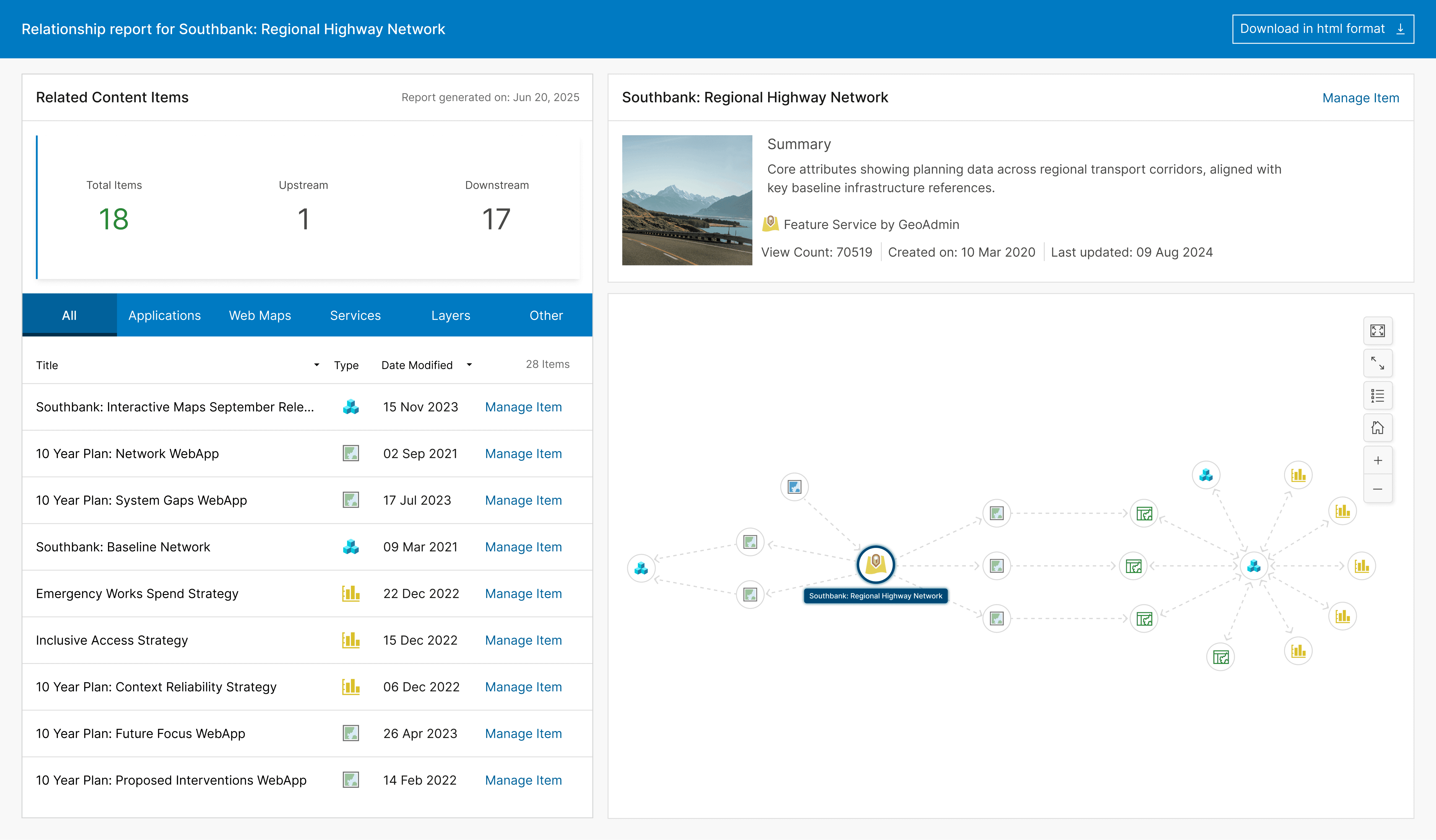1436x840 pixels.
Task: Manage Item for Future Focus WebApp
Action: (523, 734)
